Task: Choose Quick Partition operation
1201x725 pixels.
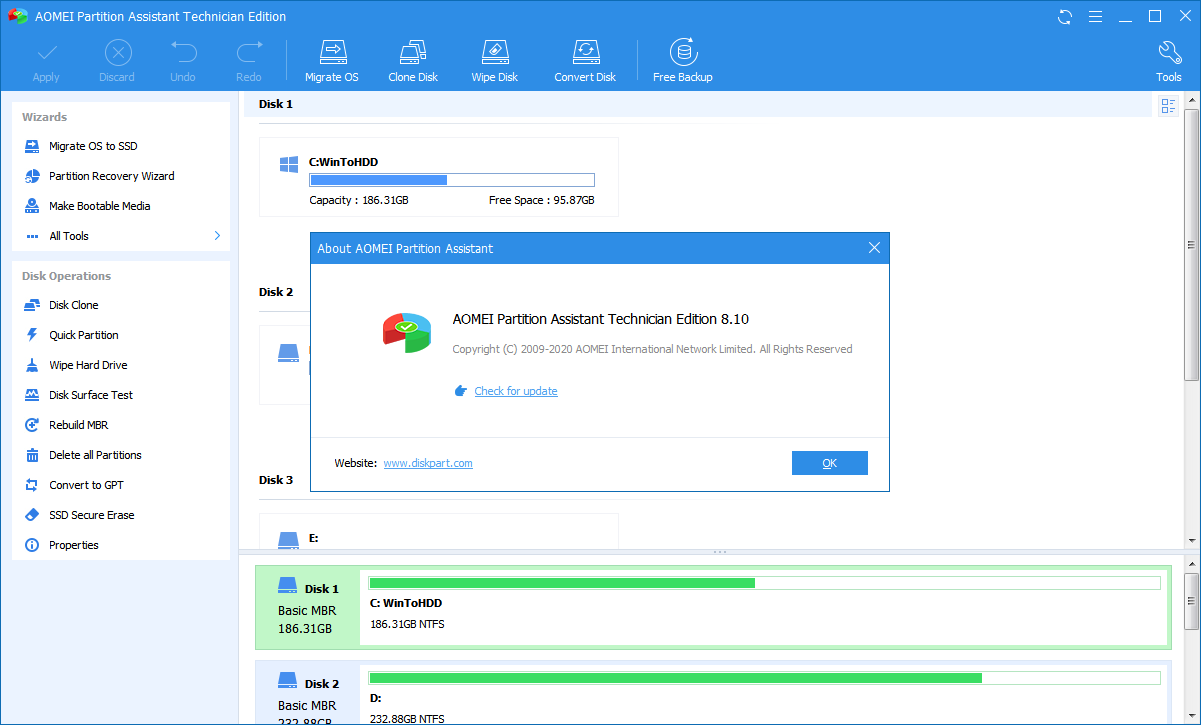Action: point(84,335)
